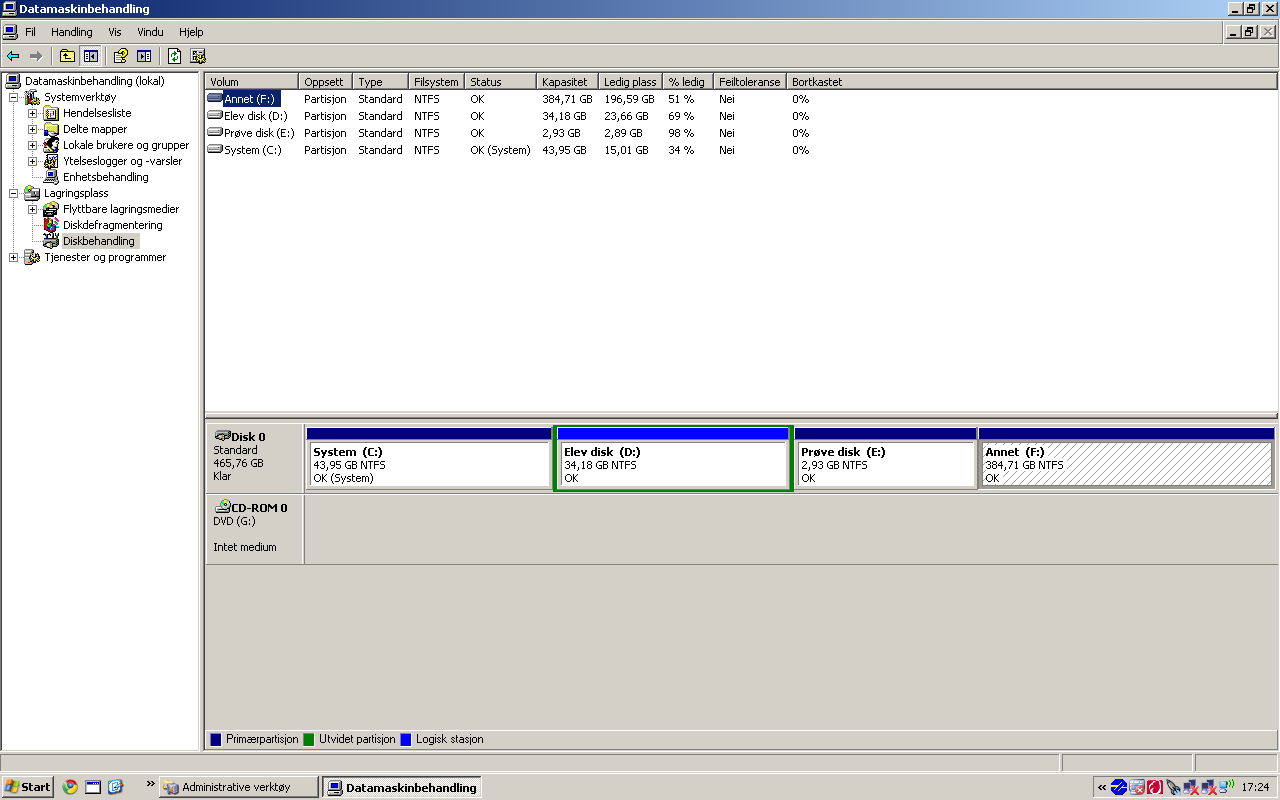This screenshot has height=800, width=1280.
Task: Expand Tjenester og programmer tree node
Action: [x=13, y=257]
